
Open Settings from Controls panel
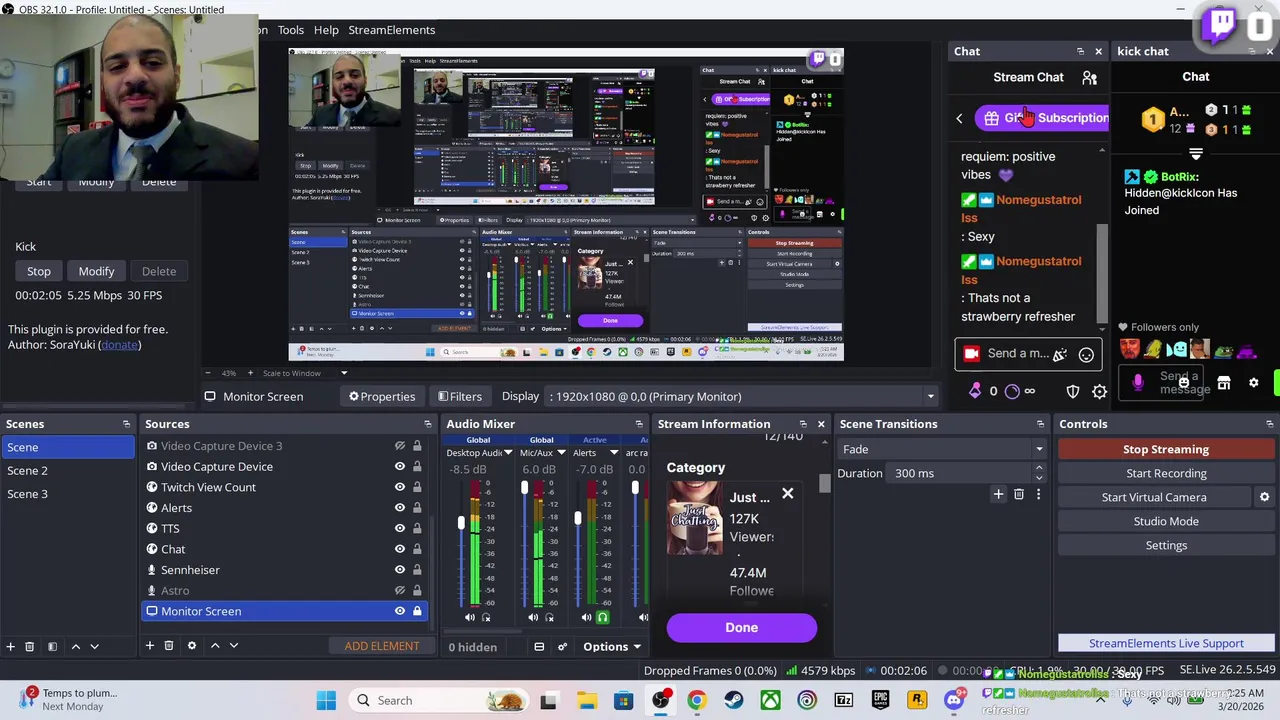tap(1166, 545)
